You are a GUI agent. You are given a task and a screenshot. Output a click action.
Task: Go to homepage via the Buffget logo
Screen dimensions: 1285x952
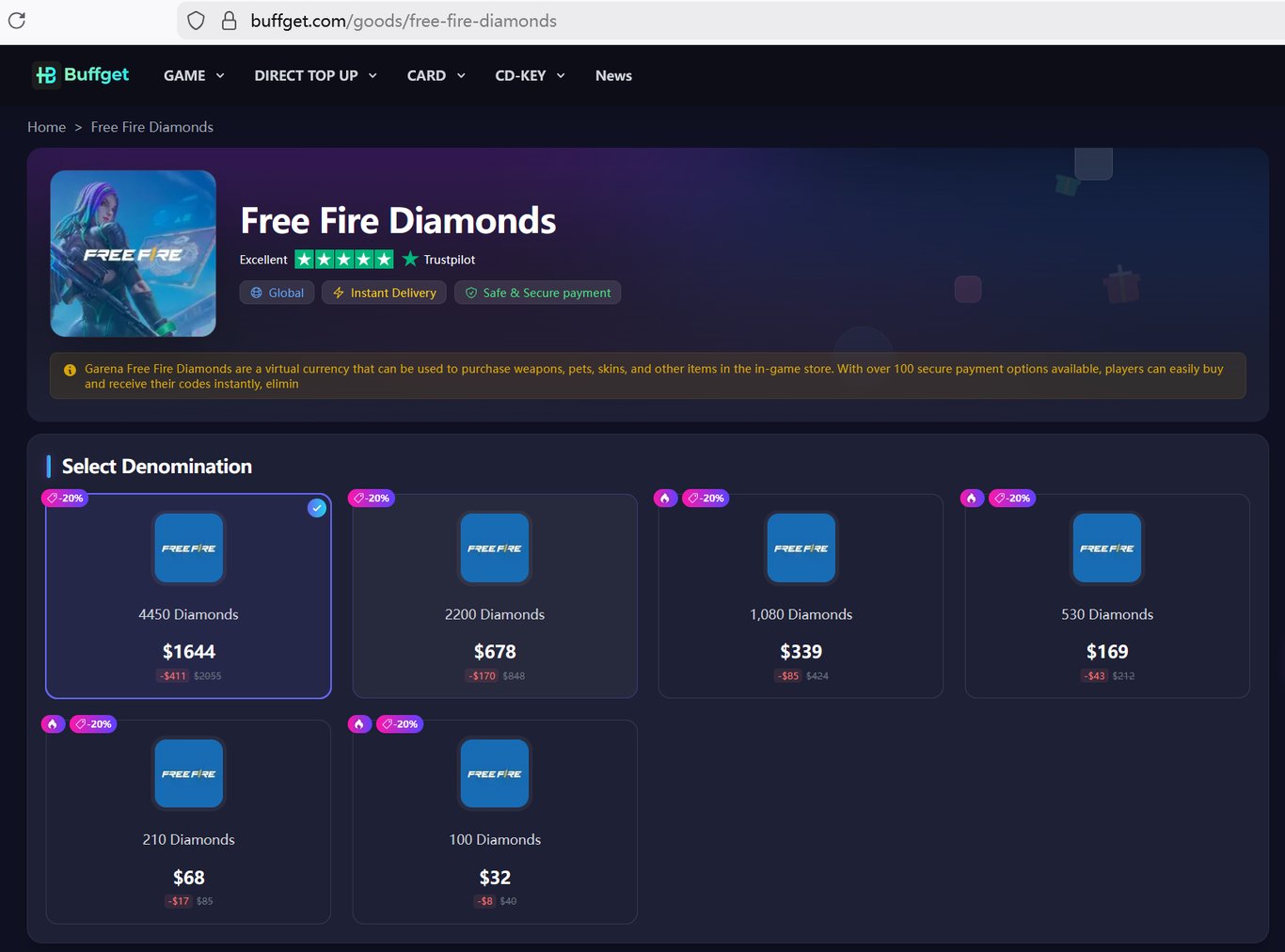coord(81,75)
